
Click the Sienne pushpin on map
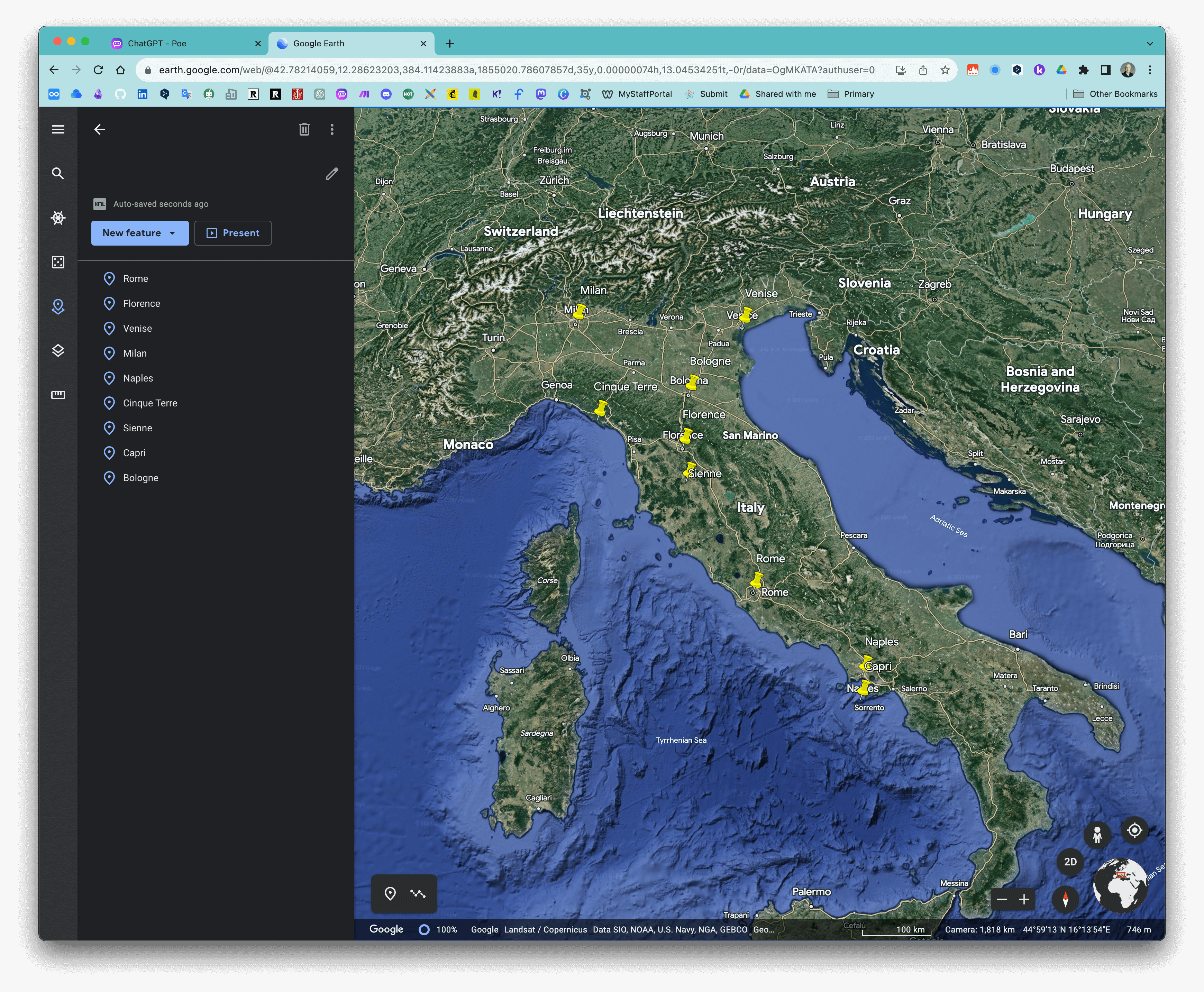click(689, 471)
